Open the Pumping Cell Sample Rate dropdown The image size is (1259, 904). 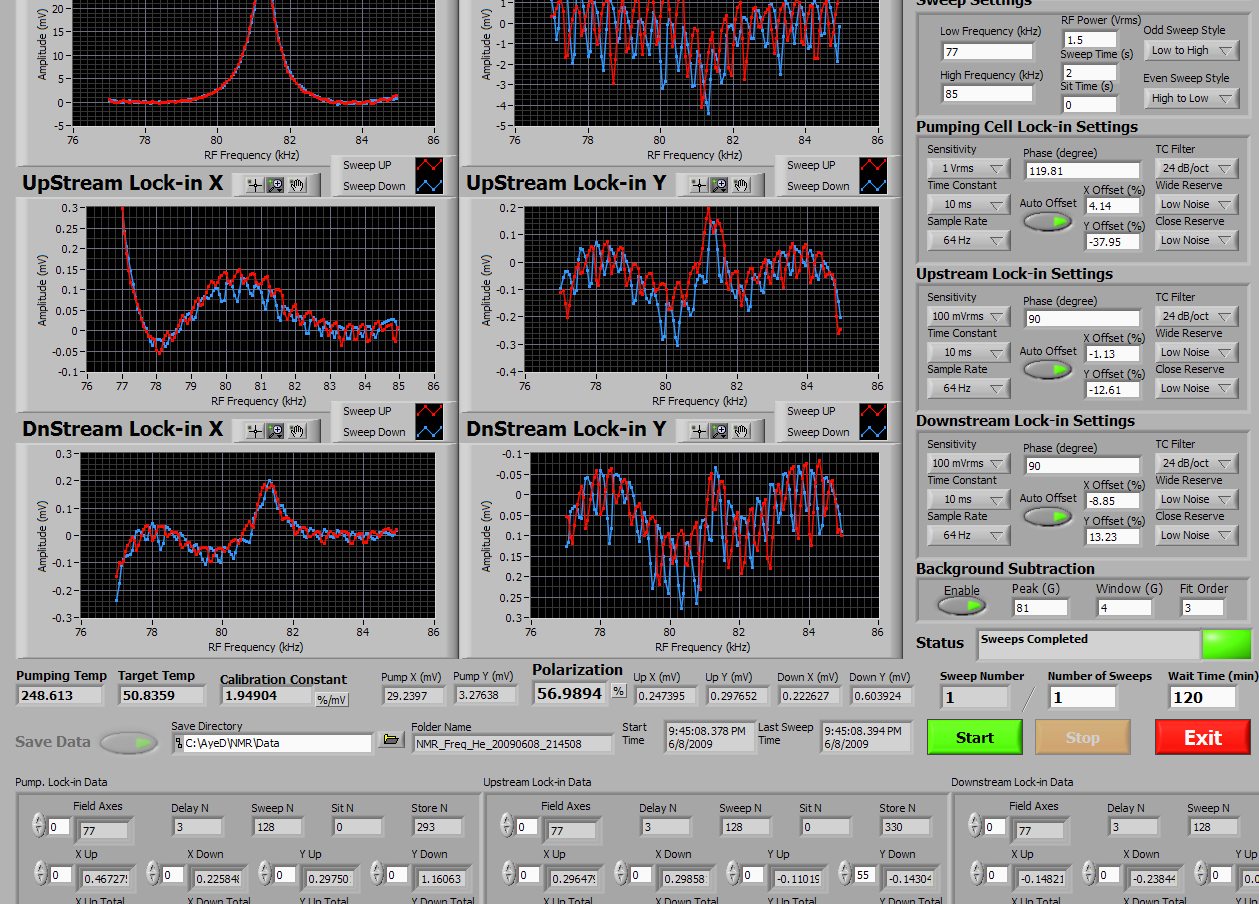[968, 240]
